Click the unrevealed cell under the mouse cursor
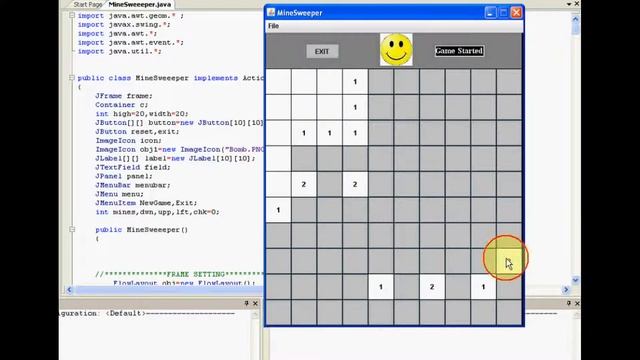The width and height of the screenshot is (640, 360). pos(509,261)
